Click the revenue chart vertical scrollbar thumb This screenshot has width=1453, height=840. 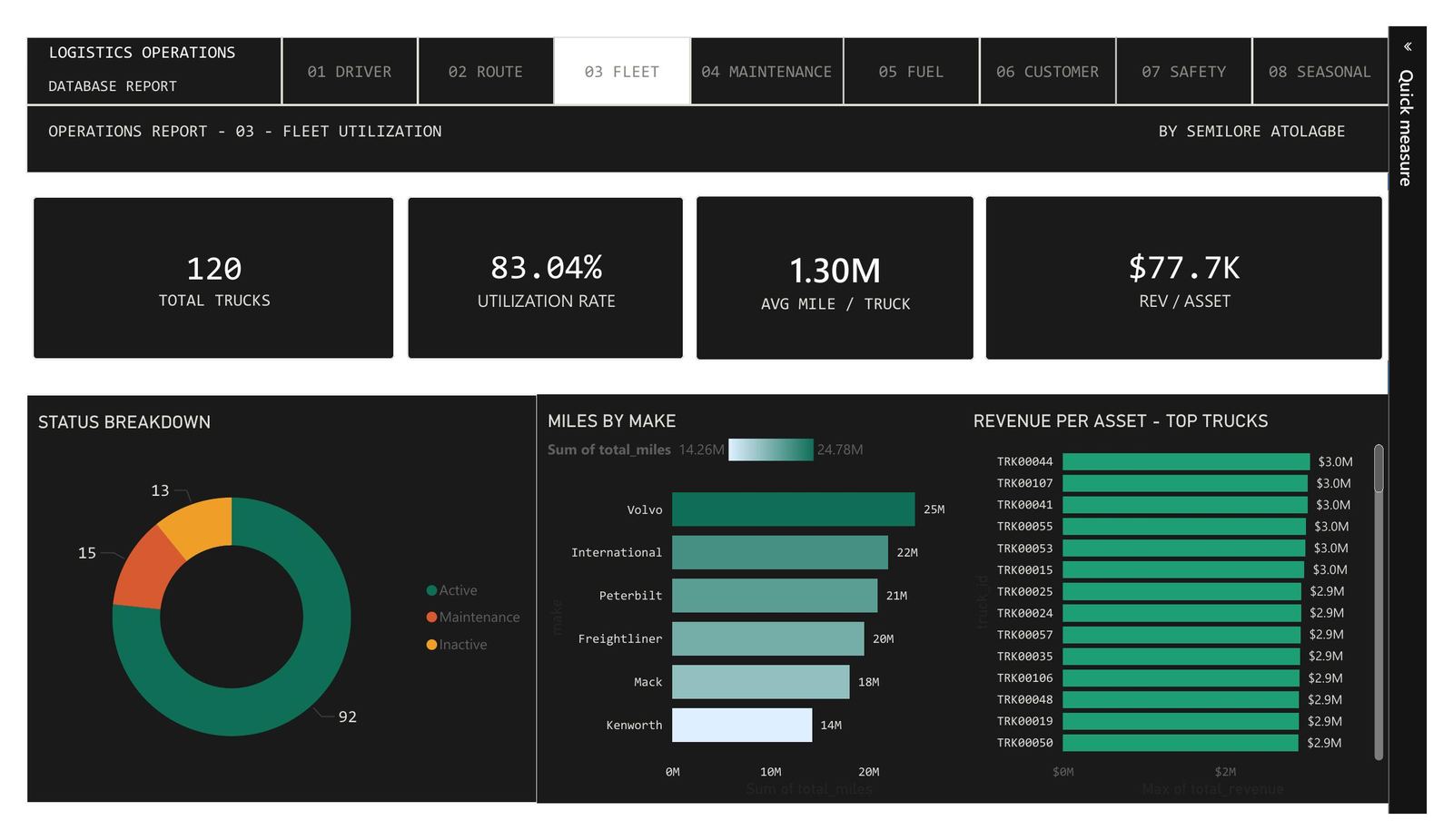click(x=1379, y=469)
